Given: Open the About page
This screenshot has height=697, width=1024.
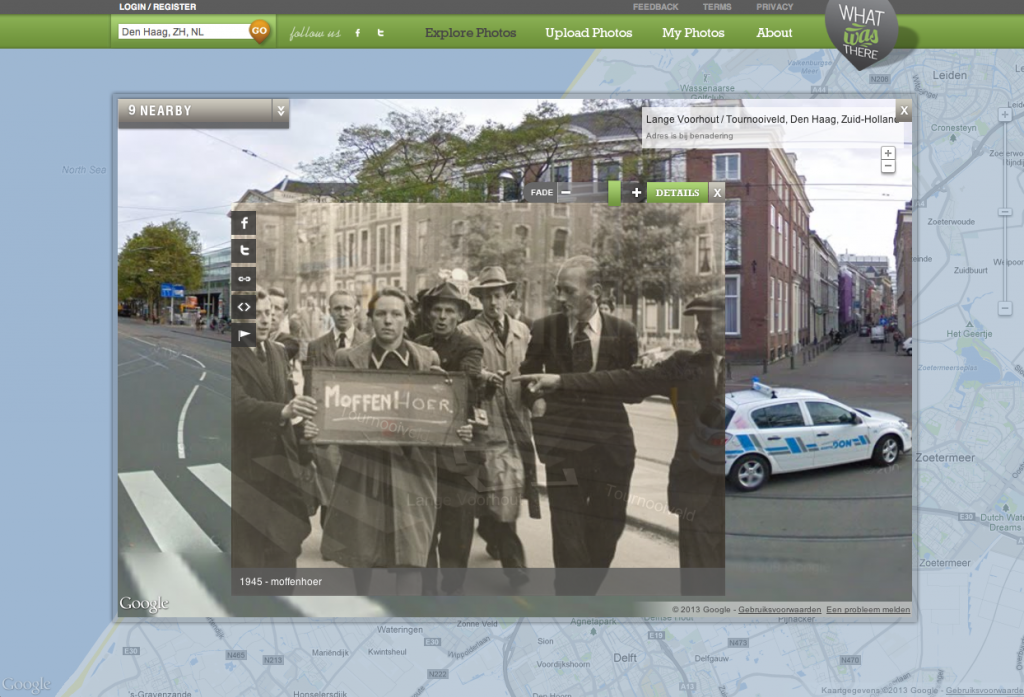Looking at the screenshot, I should [x=774, y=33].
